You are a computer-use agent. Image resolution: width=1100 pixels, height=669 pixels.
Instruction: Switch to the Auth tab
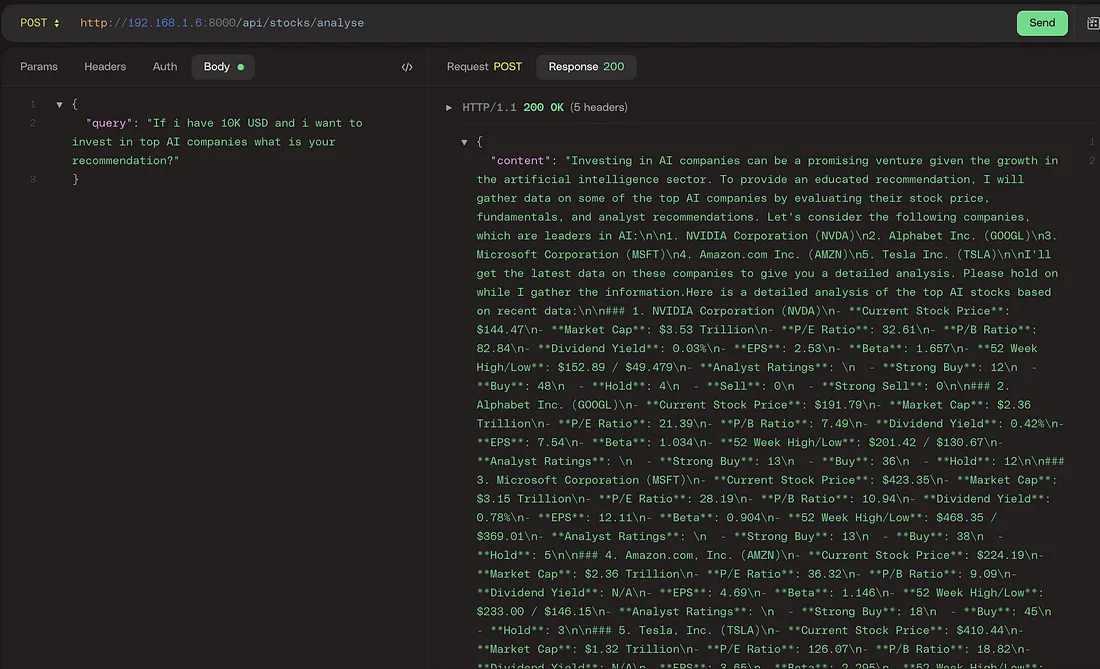(165, 67)
